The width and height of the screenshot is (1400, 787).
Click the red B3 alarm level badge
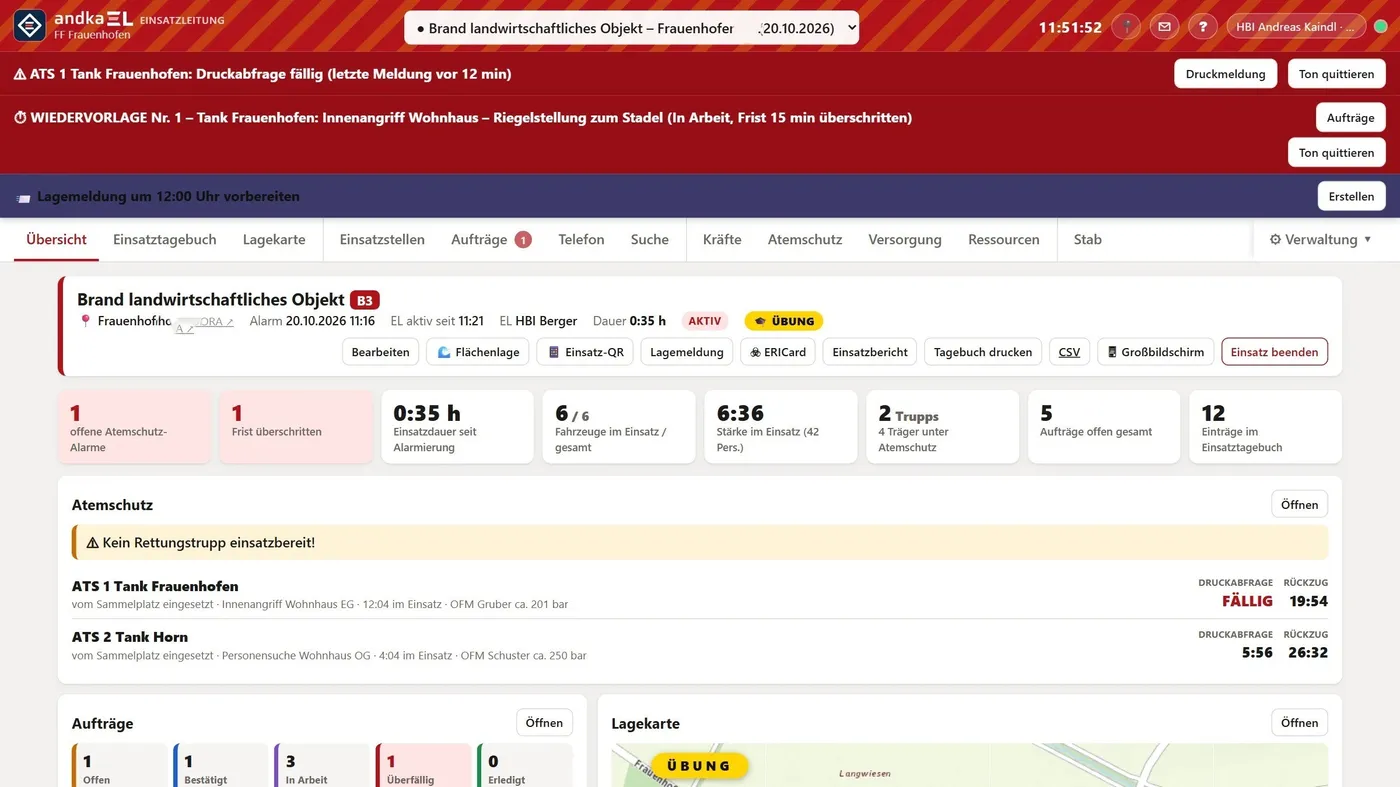coord(365,300)
